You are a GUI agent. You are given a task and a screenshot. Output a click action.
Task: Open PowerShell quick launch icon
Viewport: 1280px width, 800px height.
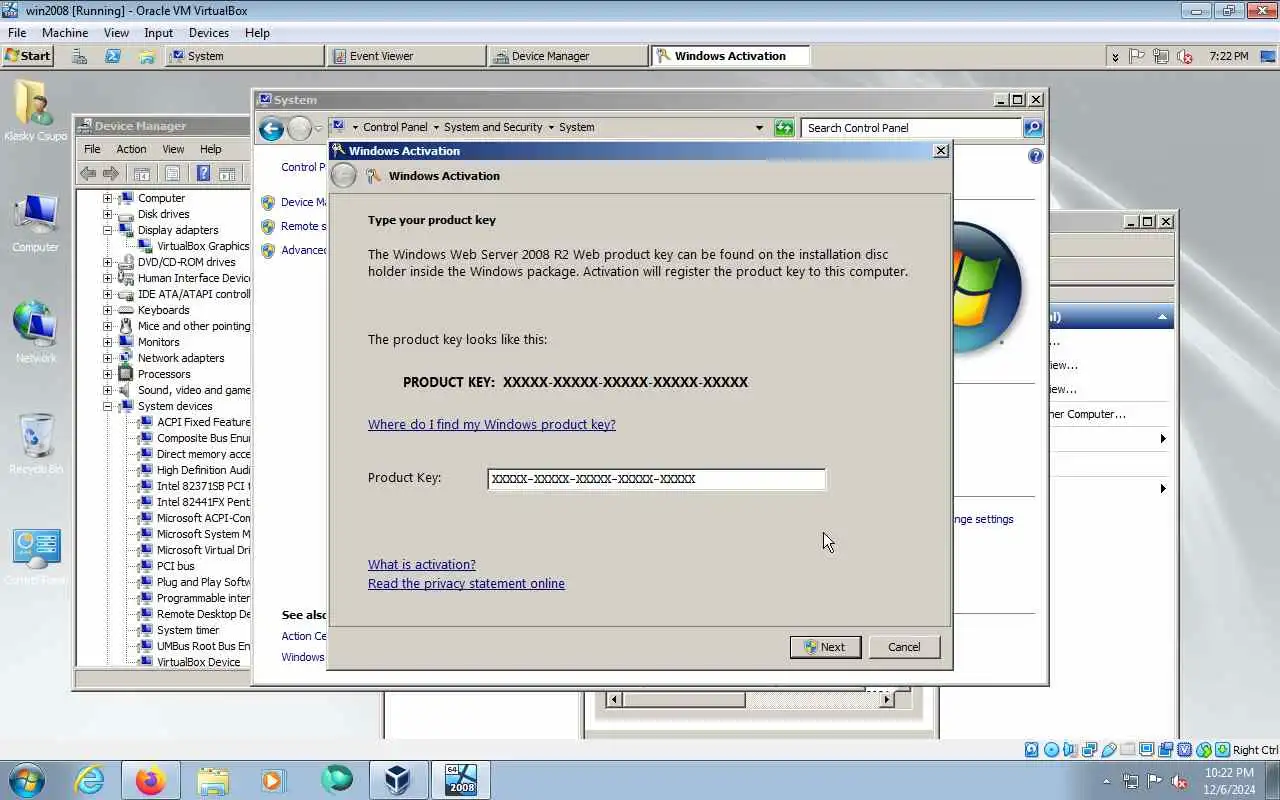tap(113, 56)
